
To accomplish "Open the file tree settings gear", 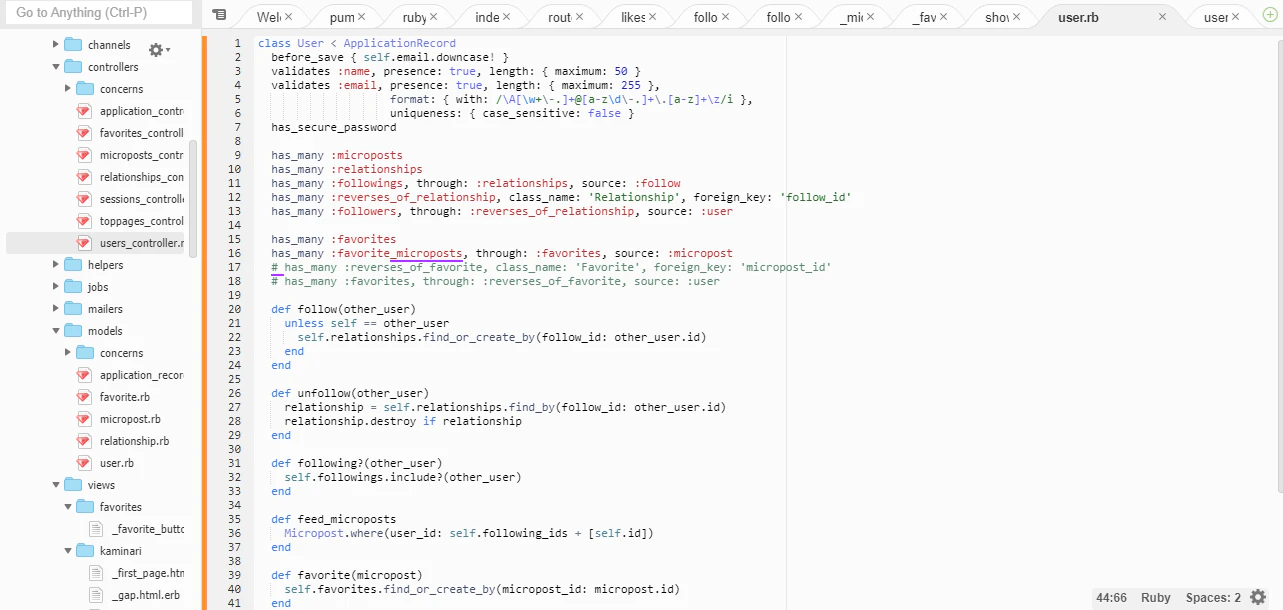I will (x=159, y=50).
